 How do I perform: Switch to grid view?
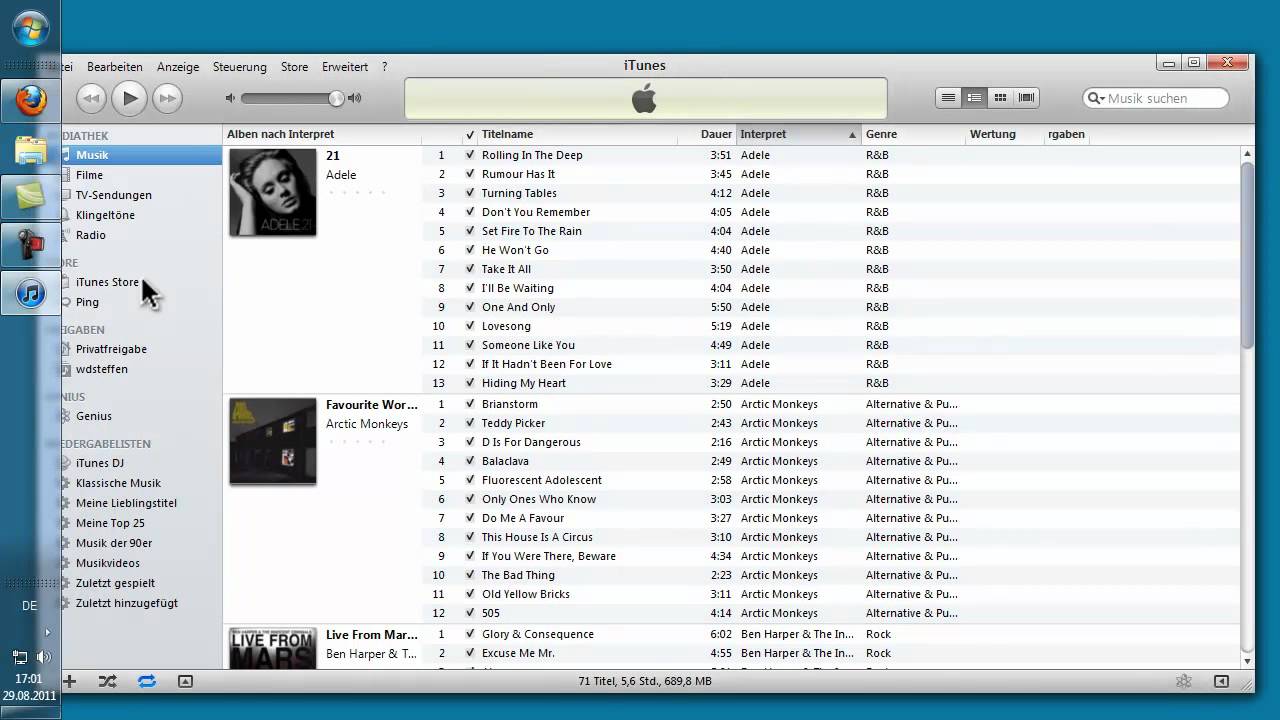(x=1000, y=98)
